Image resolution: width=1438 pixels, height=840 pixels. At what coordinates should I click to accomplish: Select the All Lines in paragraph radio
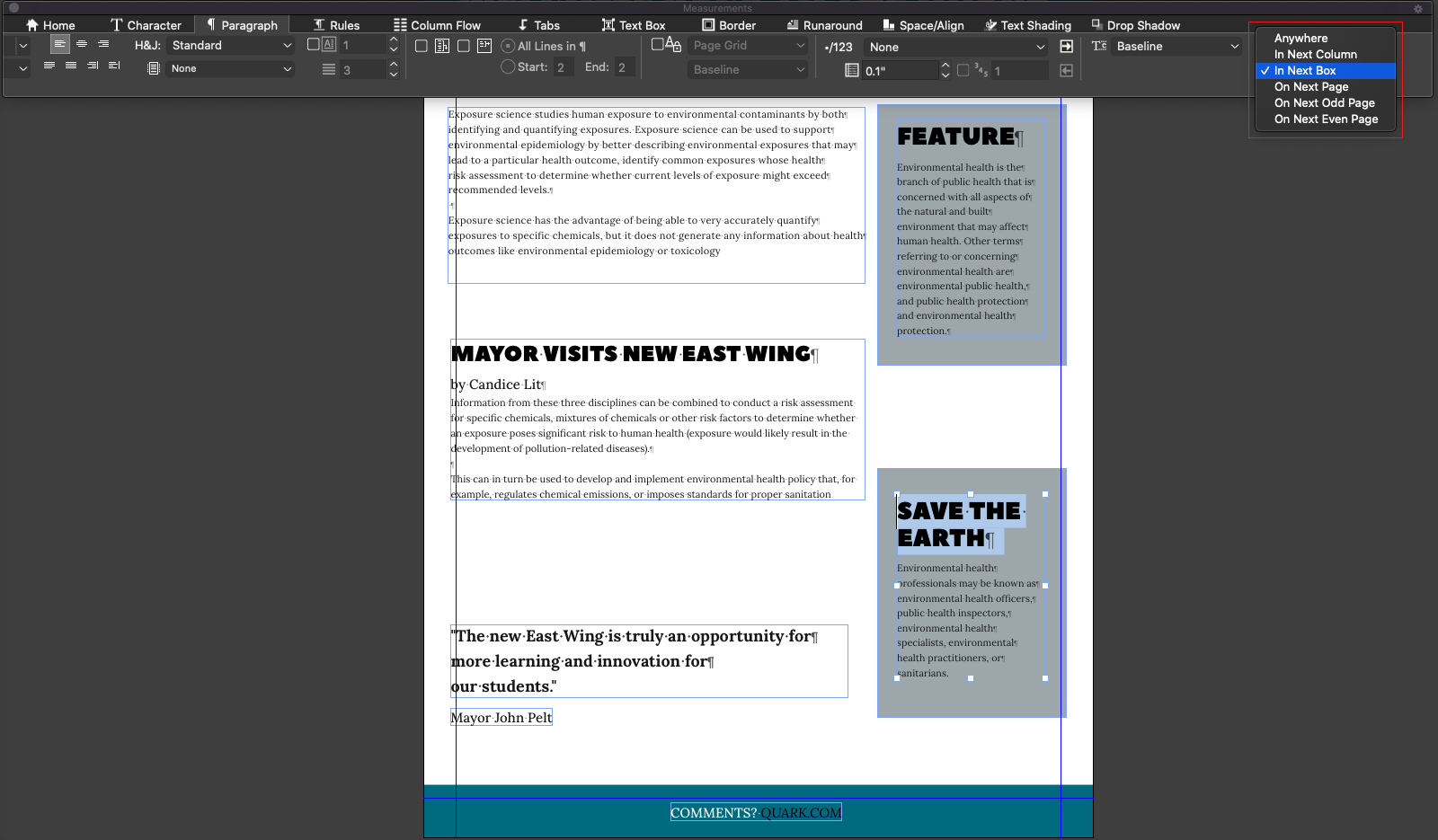pos(508,46)
